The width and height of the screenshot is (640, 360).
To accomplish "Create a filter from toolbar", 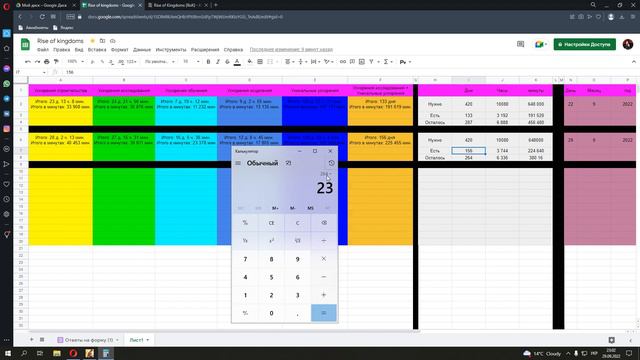I will (371, 62).
